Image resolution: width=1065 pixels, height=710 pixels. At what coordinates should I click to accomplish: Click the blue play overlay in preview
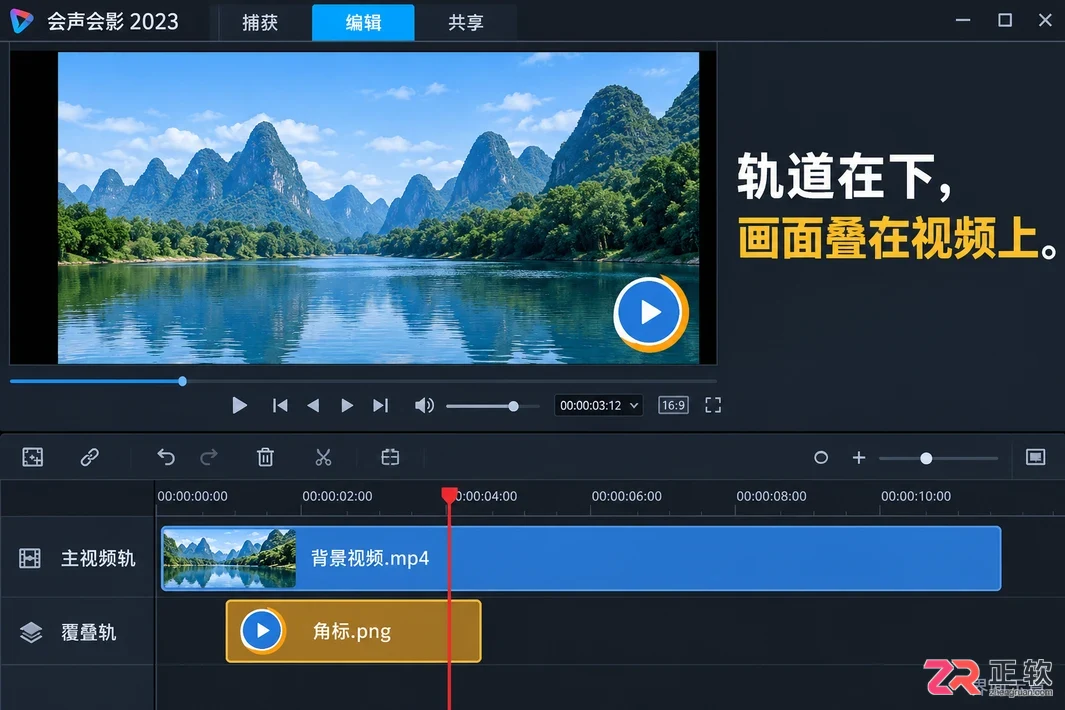click(649, 313)
